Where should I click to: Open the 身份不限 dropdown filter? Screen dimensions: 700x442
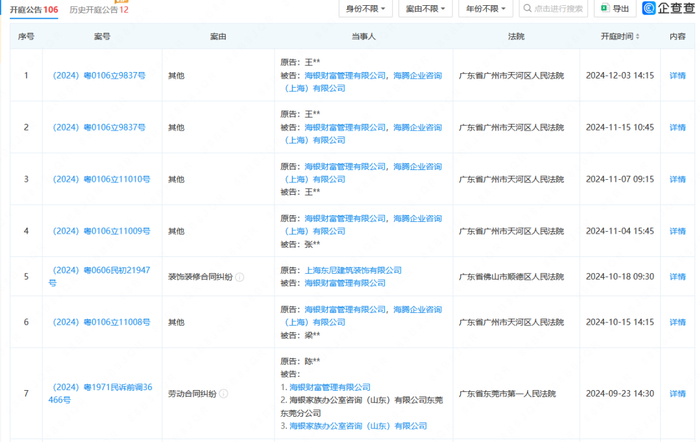pyautogui.click(x=366, y=9)
